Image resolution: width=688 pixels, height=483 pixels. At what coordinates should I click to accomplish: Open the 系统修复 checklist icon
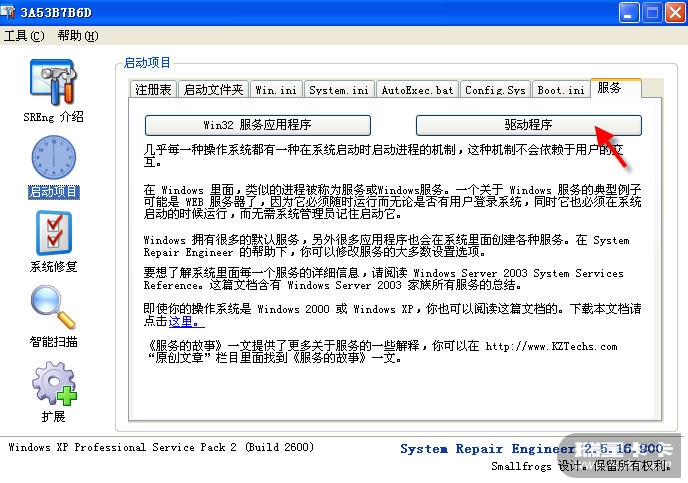point(54,233)
